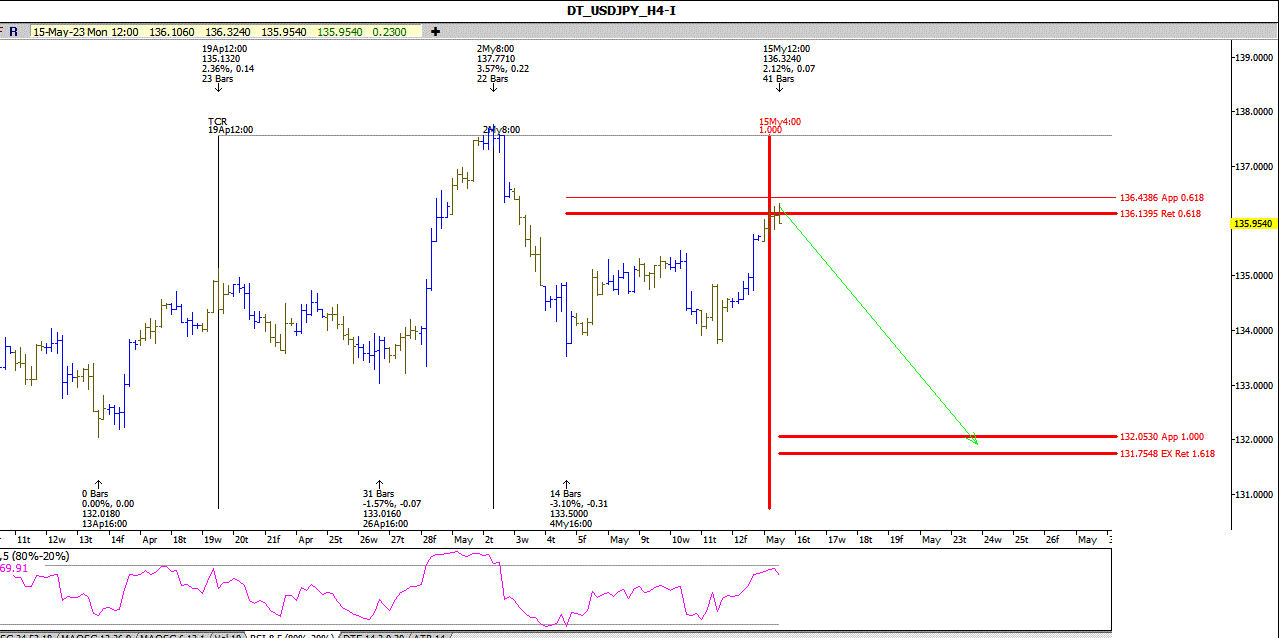Viewport: 1279px width, 638px height.
Task: Click the blue R icon at top left
Action: pos(14,31)
